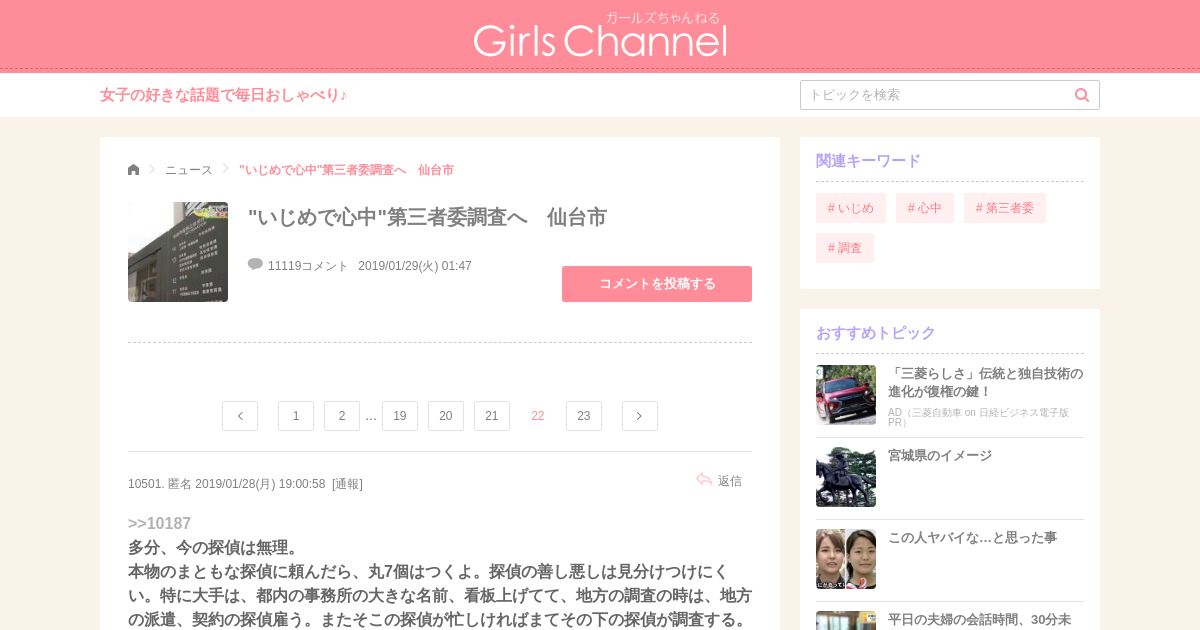Image resolution: width=1200 pixels, height=630 pixels.
Task: Click the two women thumbnail
Action: 846,559
